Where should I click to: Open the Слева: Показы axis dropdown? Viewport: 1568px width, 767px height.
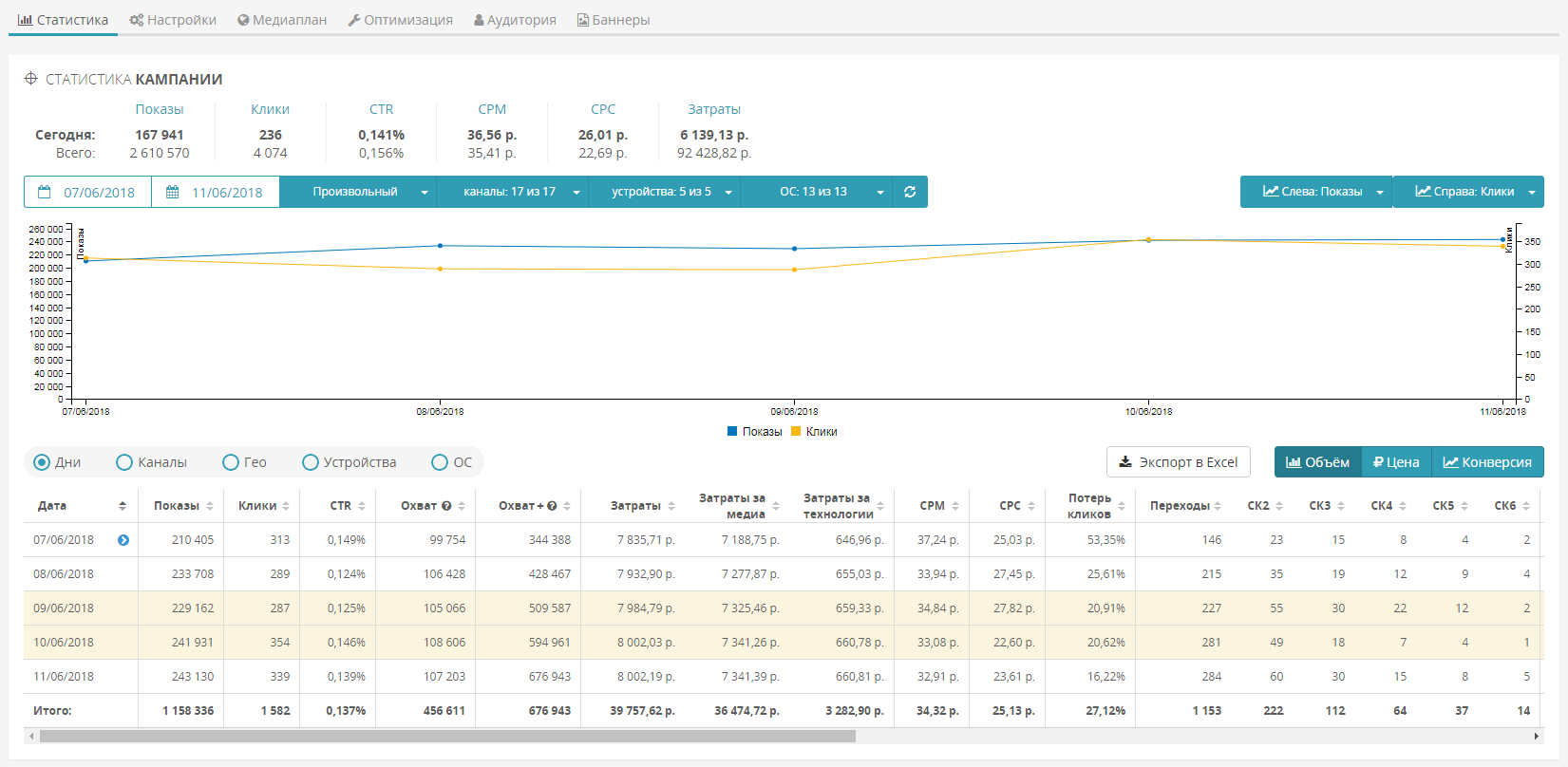point(1315,192)
